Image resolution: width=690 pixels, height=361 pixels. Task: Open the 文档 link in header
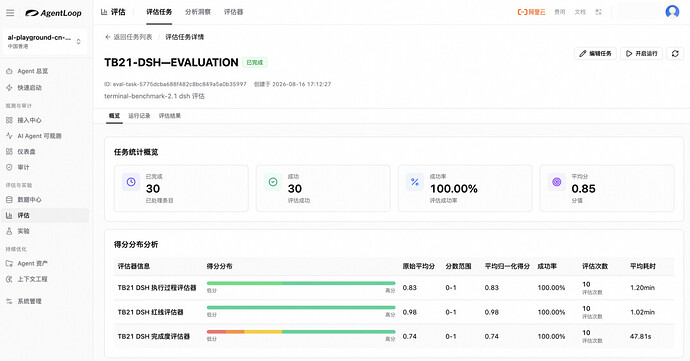pos(580,12)
